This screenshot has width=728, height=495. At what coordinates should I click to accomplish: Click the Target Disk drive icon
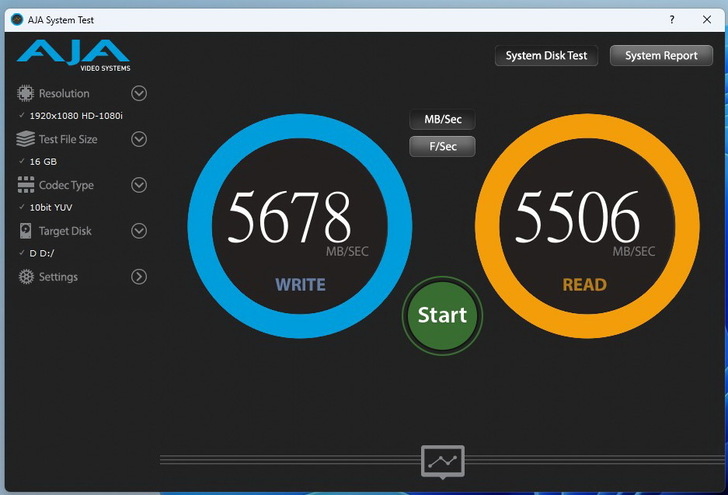tap(26, 231)
